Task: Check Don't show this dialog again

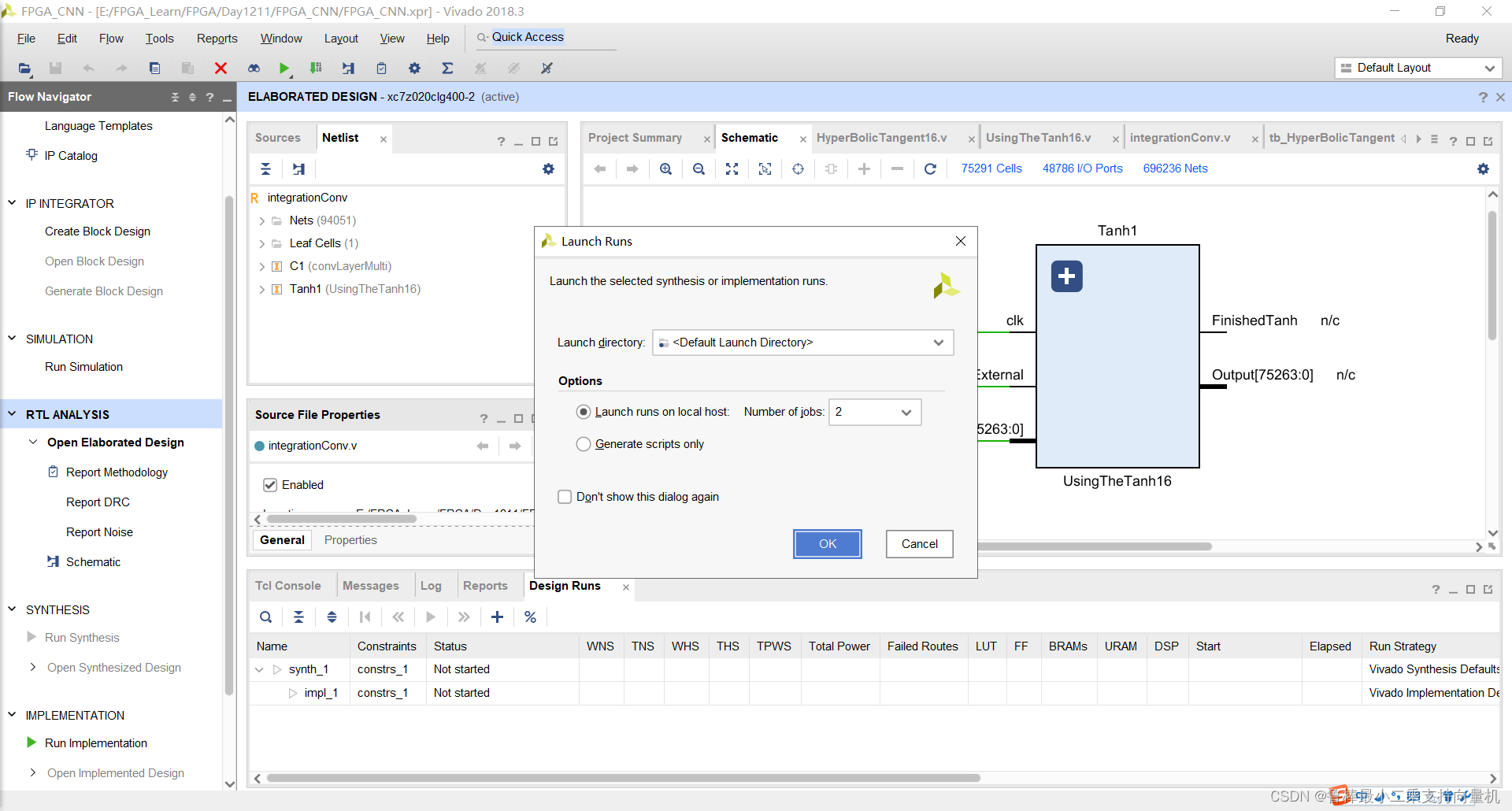Action: coord(565,497)
